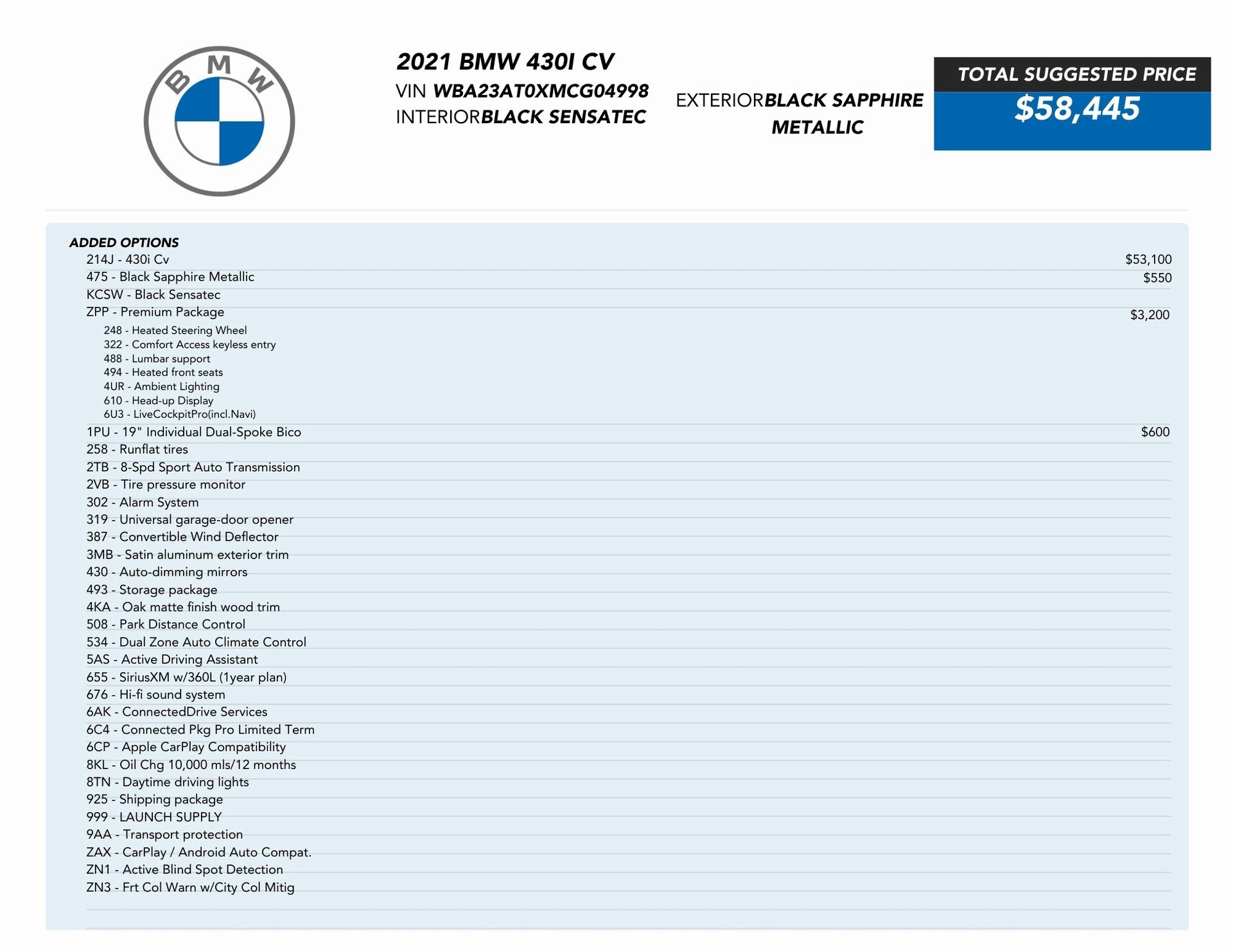The width and height of the screenshot is (1233, 952).
Task: Click the $58,445 price box
Action: [x=1076, y=108]
